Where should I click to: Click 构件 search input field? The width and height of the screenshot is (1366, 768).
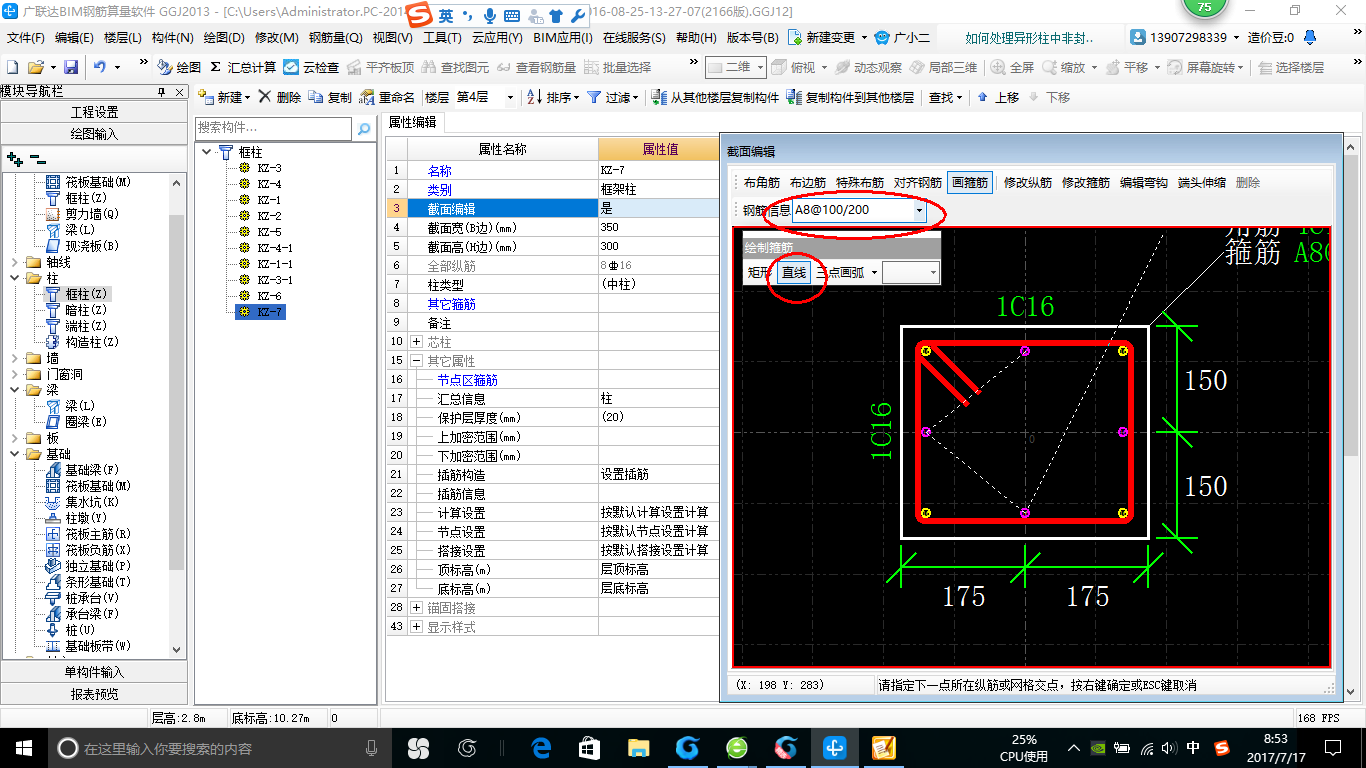pos(274,128)
